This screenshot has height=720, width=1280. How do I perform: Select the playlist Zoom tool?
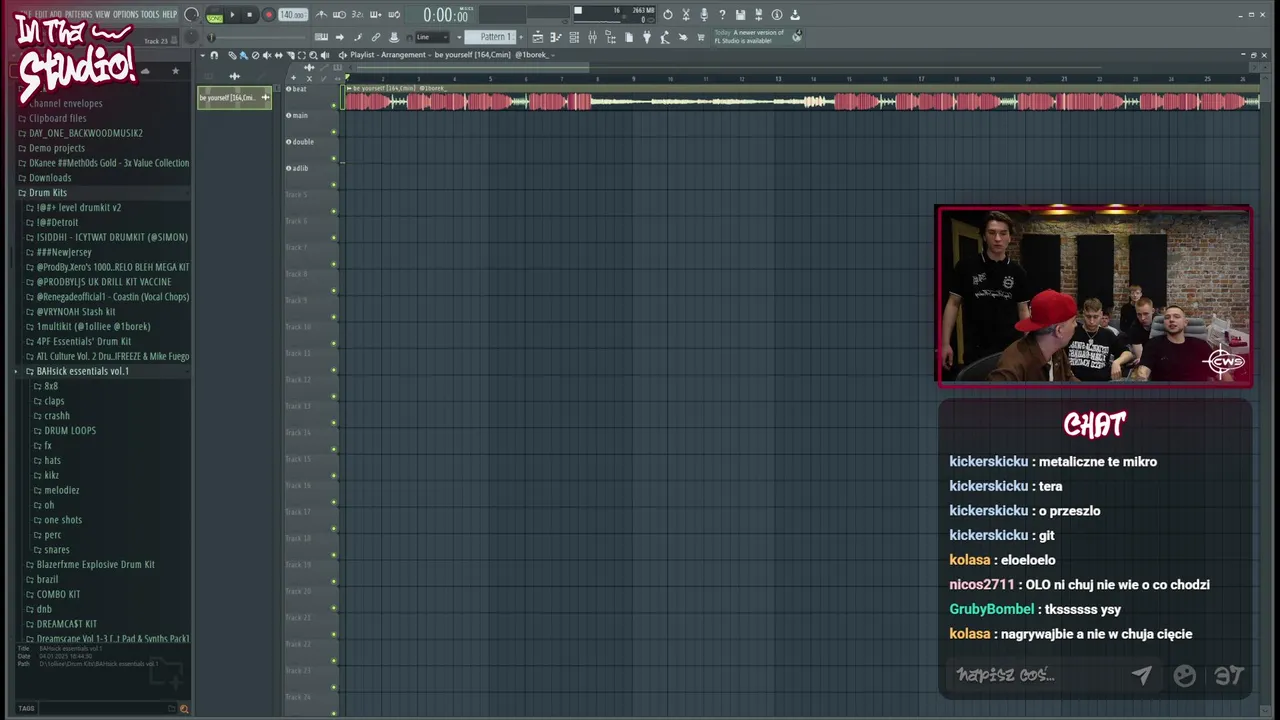point(313,55)
